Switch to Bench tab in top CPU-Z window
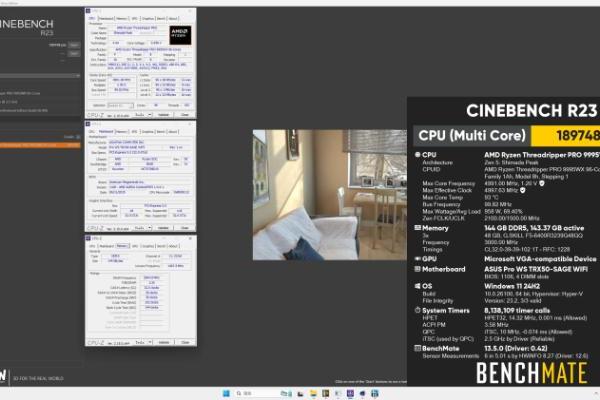 click(x=161, y=18)
